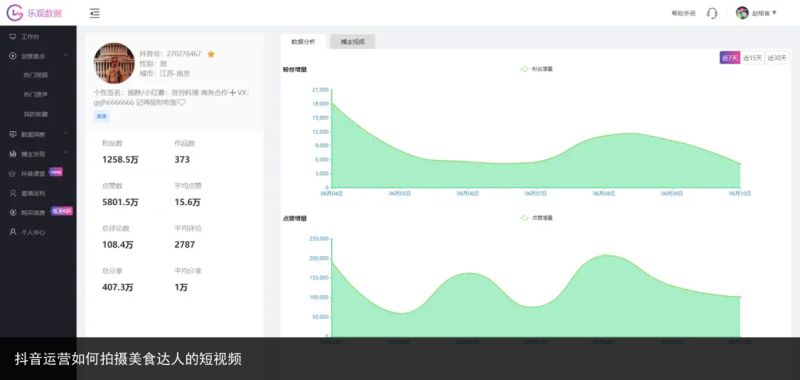Open the customer service headset icon
This screenshot has height=380, width=800.
pyautogui.click(x=712, y=13)
